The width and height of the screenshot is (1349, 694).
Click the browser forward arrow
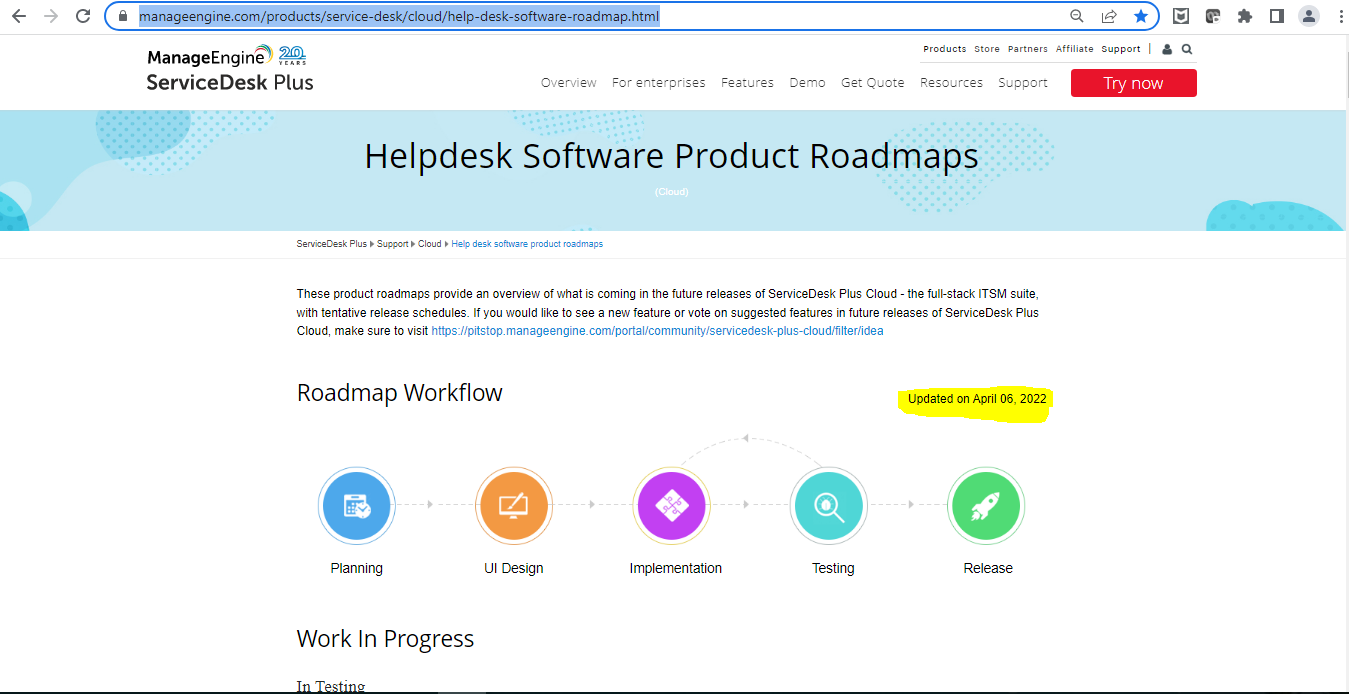click(x=51, y=16)
